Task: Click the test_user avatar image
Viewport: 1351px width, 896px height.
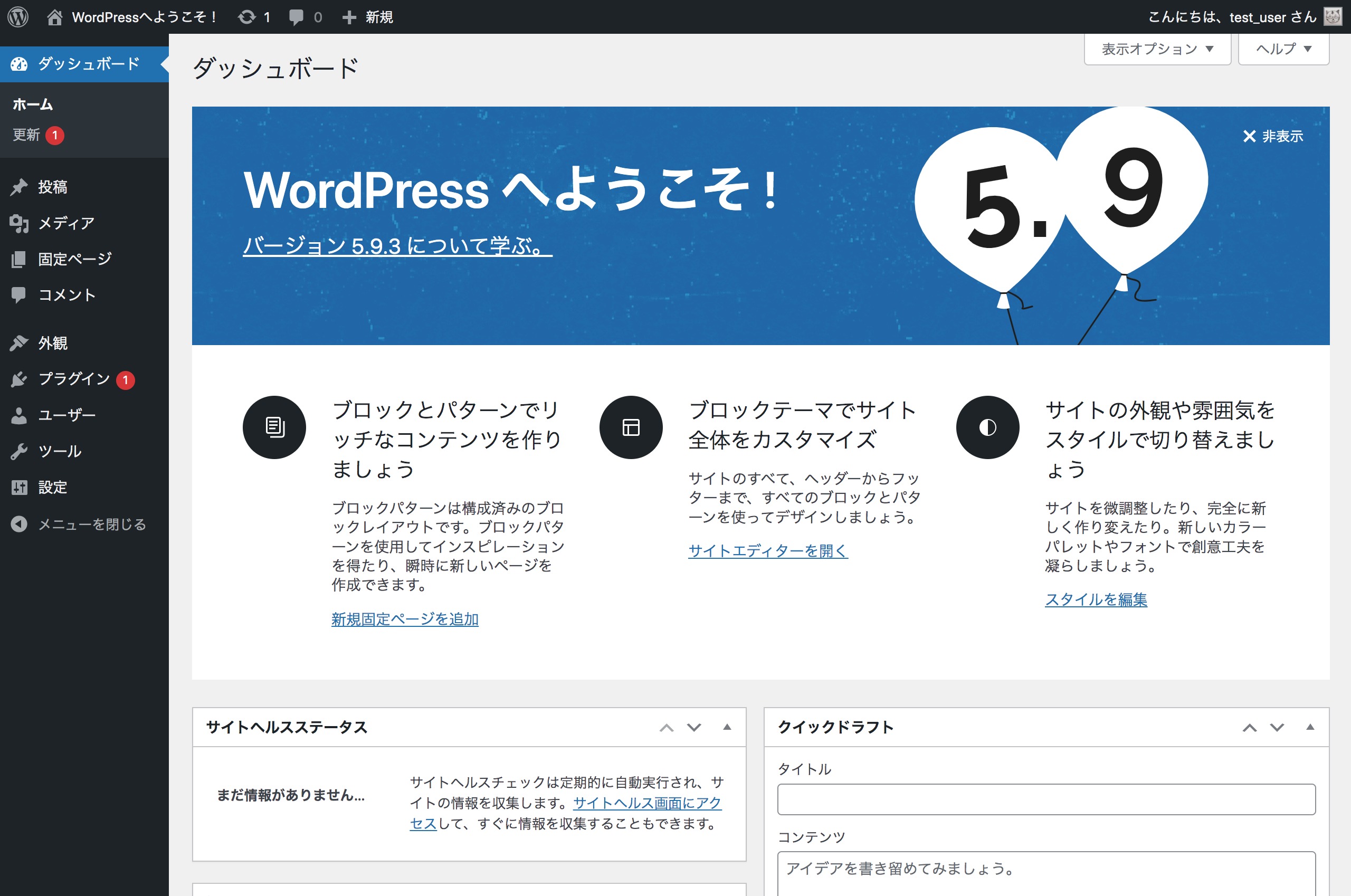Action: point(1333,16)
